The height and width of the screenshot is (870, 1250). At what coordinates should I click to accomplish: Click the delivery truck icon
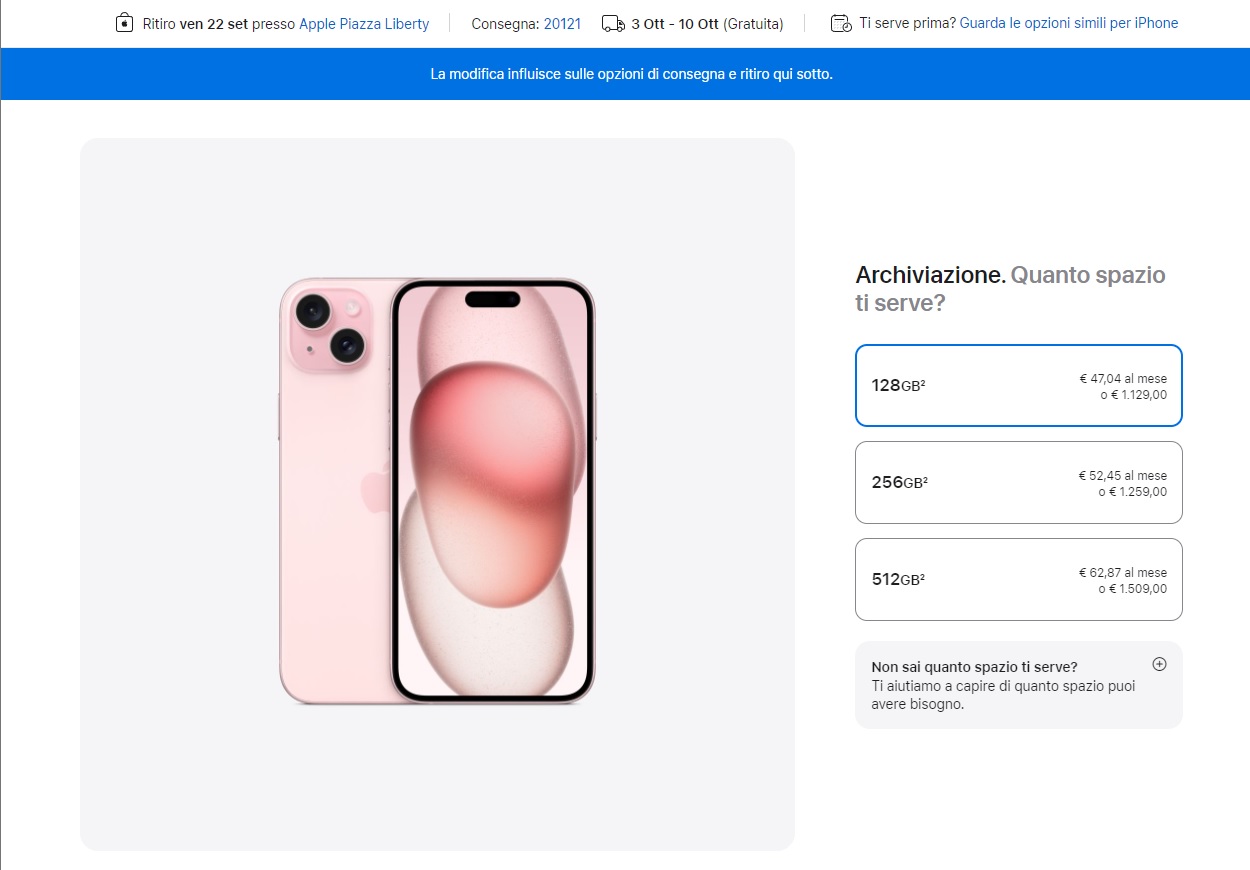coord(613,23)
